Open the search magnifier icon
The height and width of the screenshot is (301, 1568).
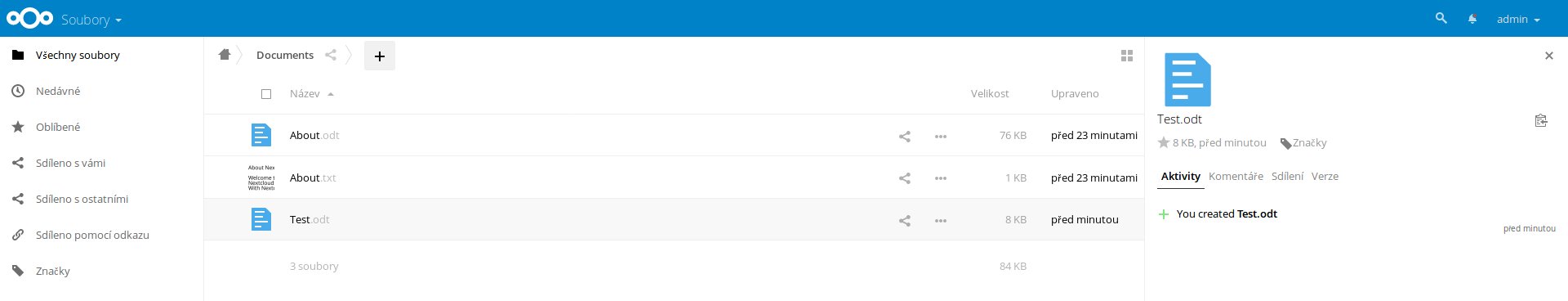click(x=1441, y=18)
